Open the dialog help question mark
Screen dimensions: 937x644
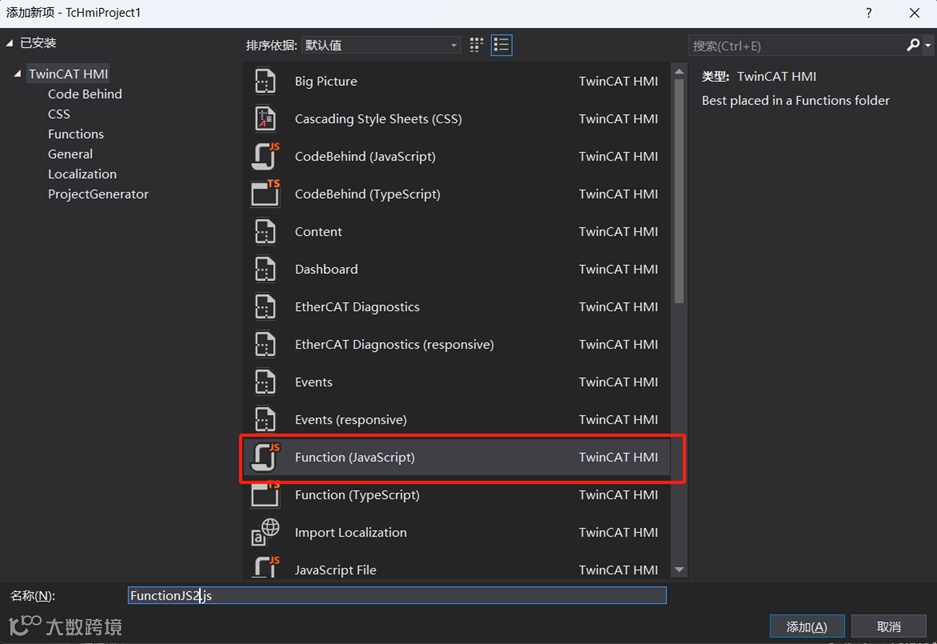(x=869, y=13)
